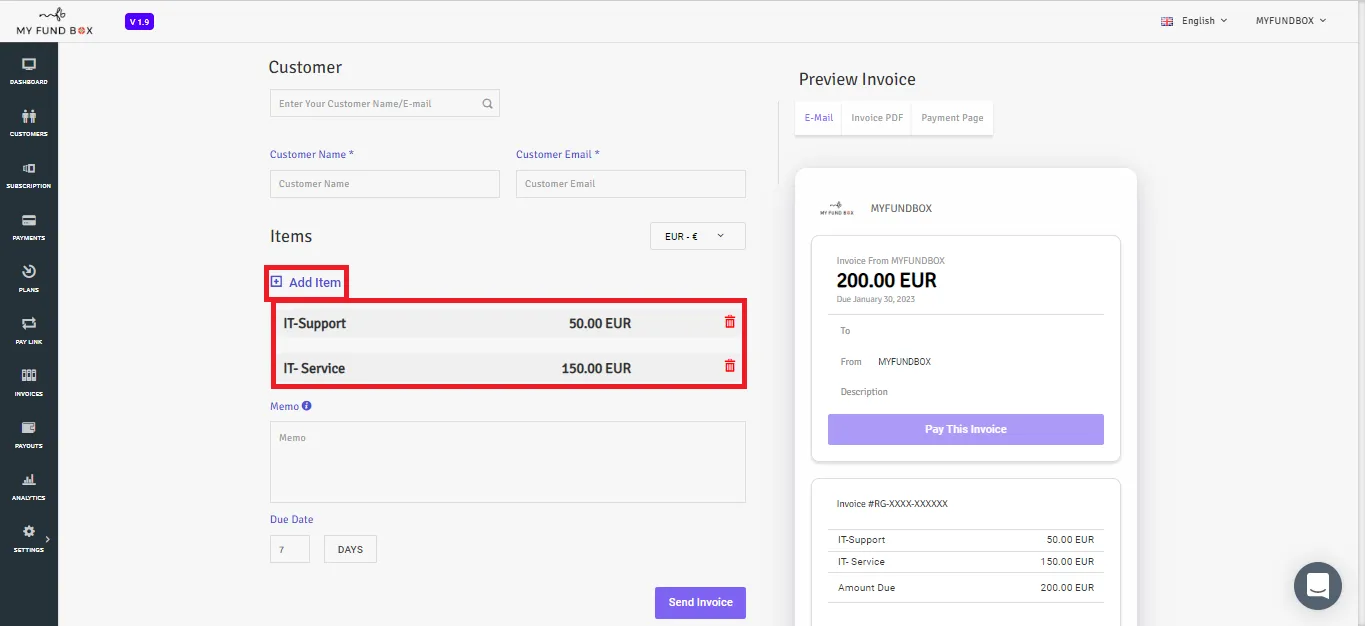Screen dimensions: 1365x626
Task: Open the chat support bubble
Action: pos(1317,586)
